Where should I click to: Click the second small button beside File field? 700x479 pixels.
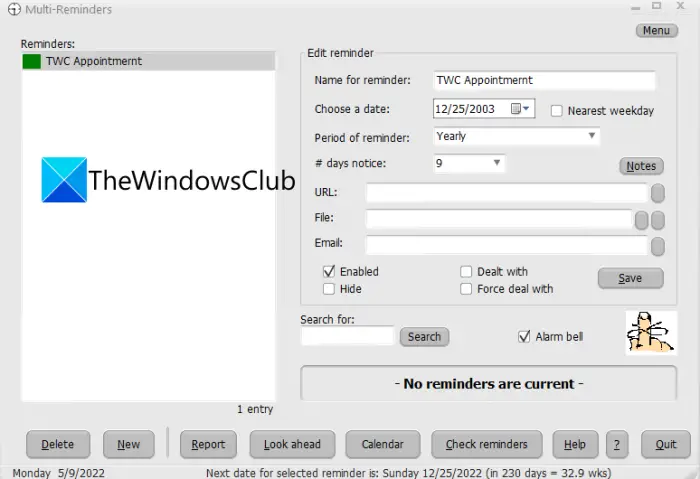(658, 221)
